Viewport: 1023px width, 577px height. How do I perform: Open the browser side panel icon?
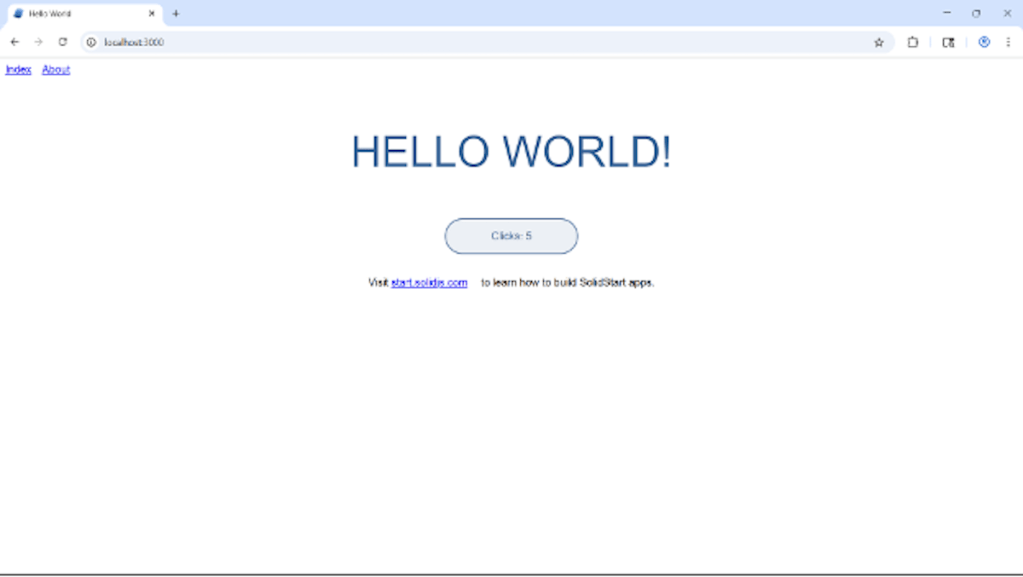pos(947,42)
